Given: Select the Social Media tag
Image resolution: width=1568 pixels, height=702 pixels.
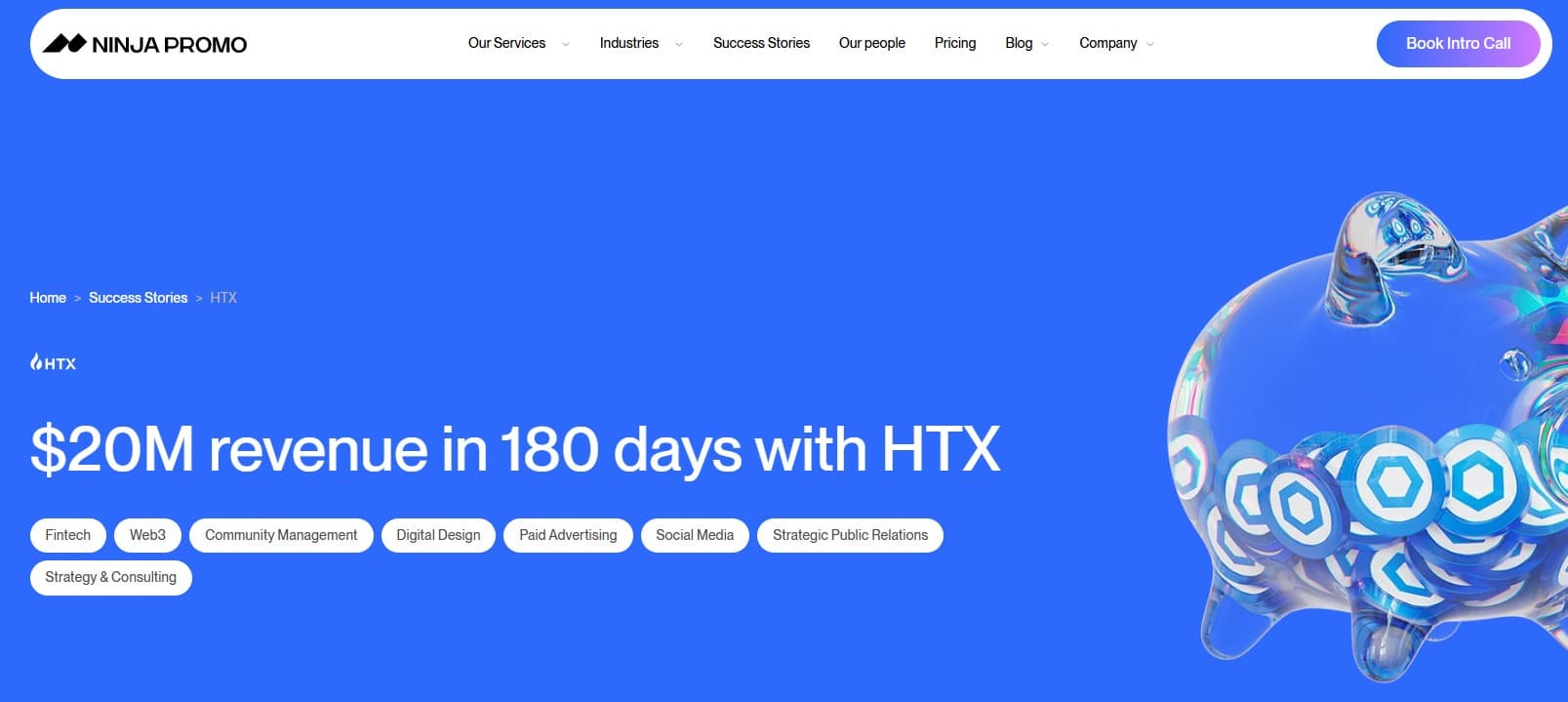Looking at the screenshot, I should click(695, 535).
